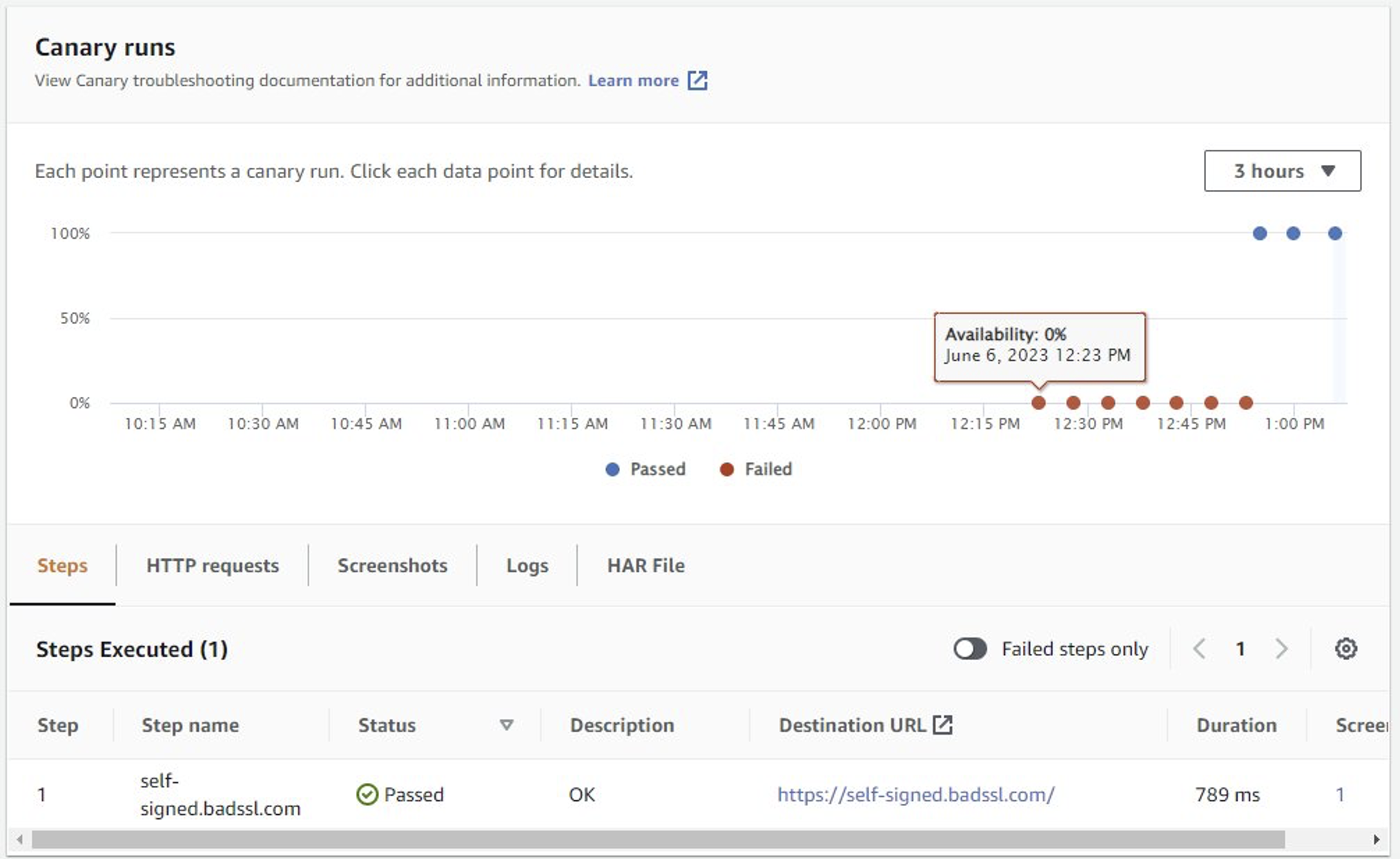Select the HAR File tab
The height and width of the screenshot is (859, 1400).
645,566
